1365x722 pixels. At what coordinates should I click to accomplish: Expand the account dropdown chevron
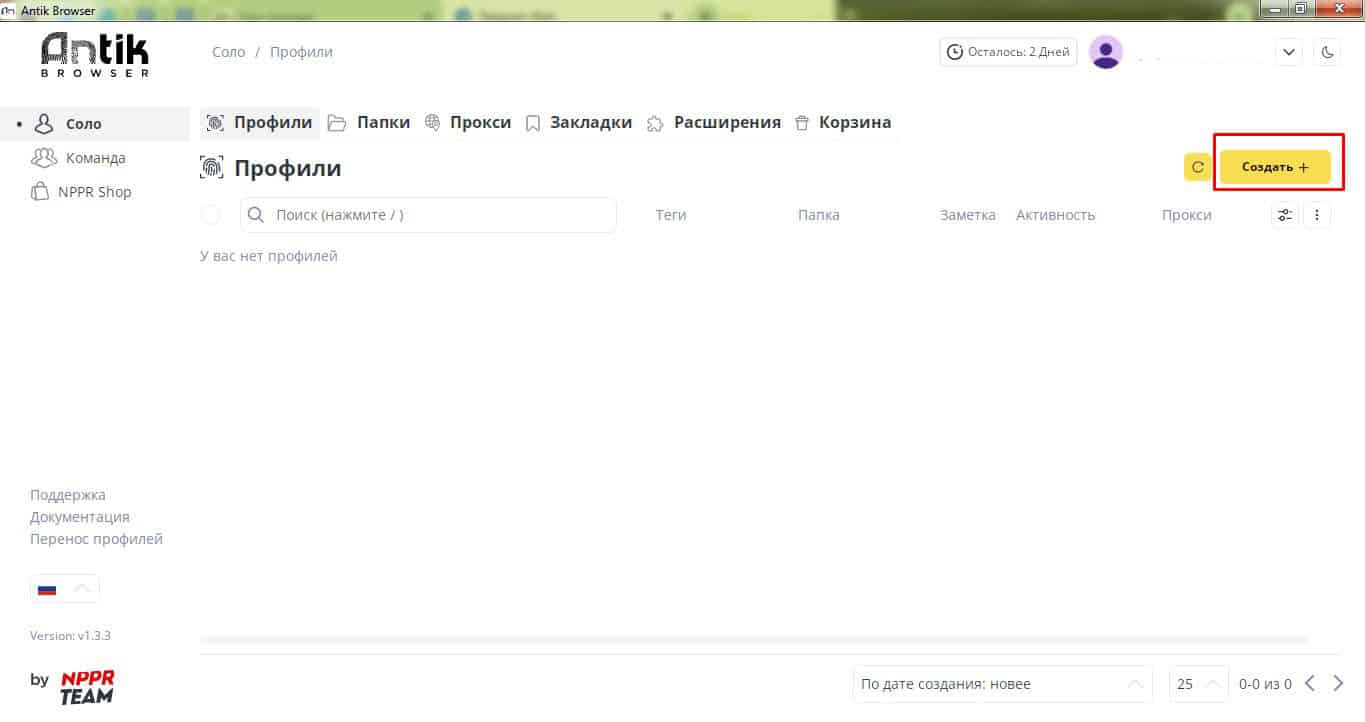coord(1289,52)
